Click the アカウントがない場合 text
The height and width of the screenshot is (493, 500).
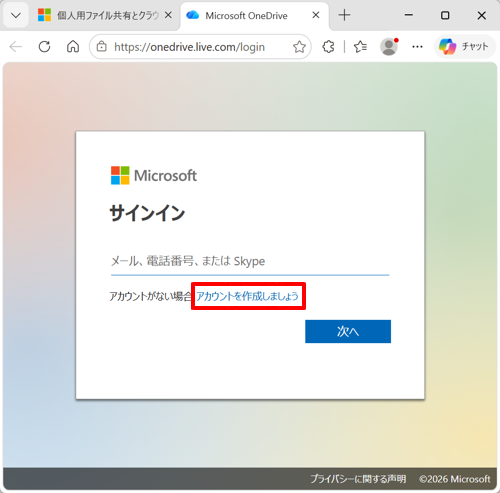151,296
